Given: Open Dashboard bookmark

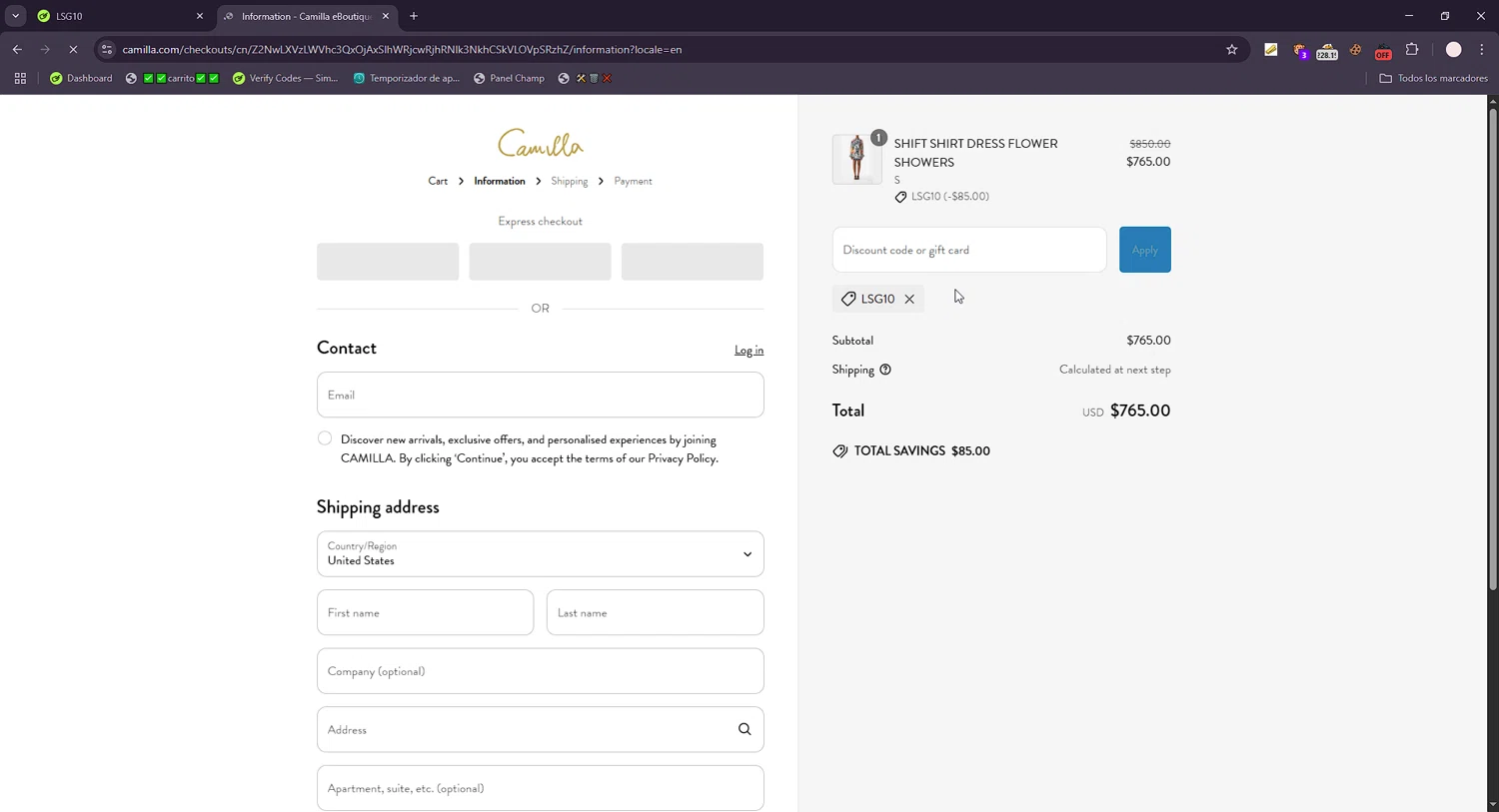Looking at the screenshot, I should click(81, 78).
